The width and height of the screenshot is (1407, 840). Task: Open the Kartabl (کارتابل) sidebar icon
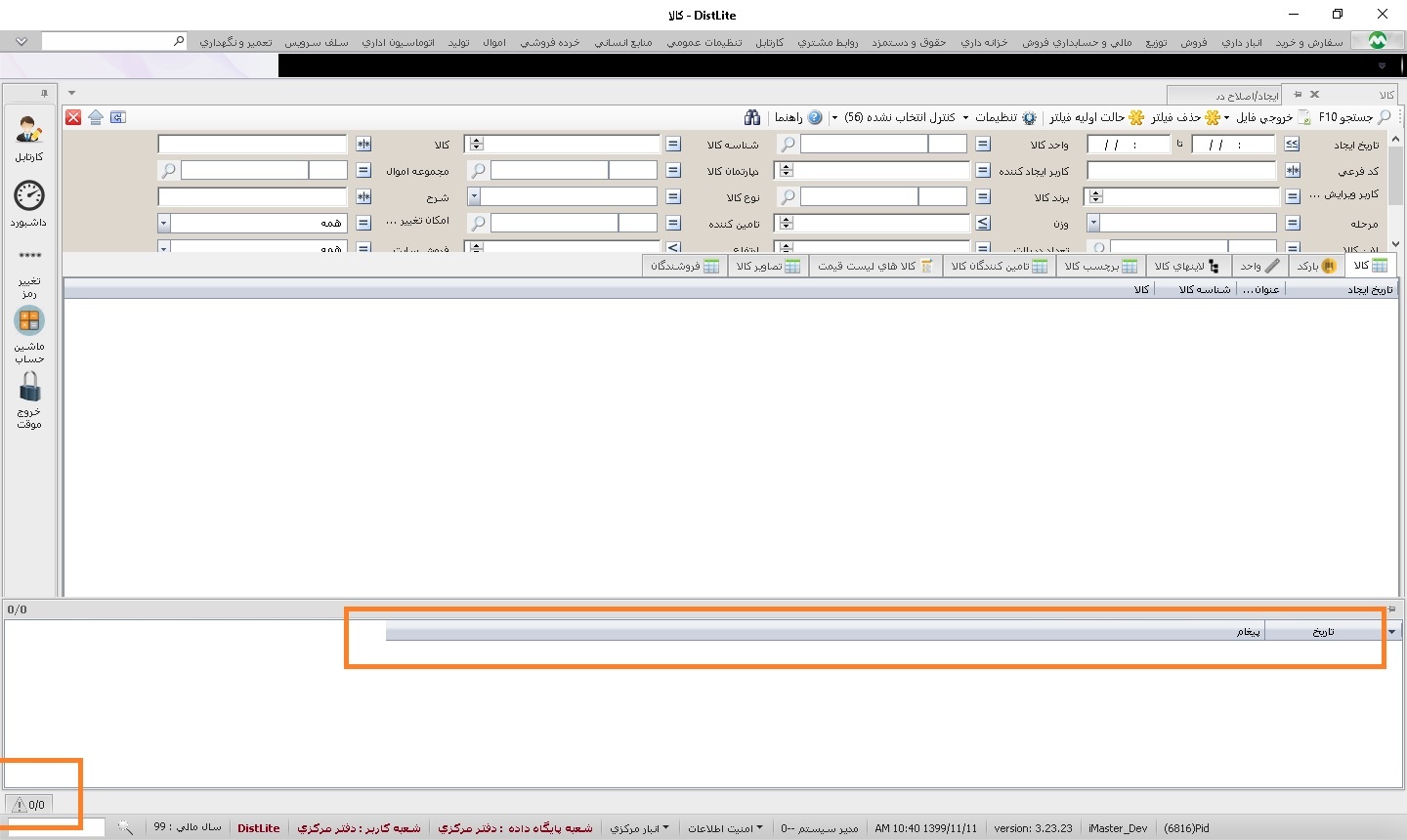pyautogui.click(x=29, y=130)
